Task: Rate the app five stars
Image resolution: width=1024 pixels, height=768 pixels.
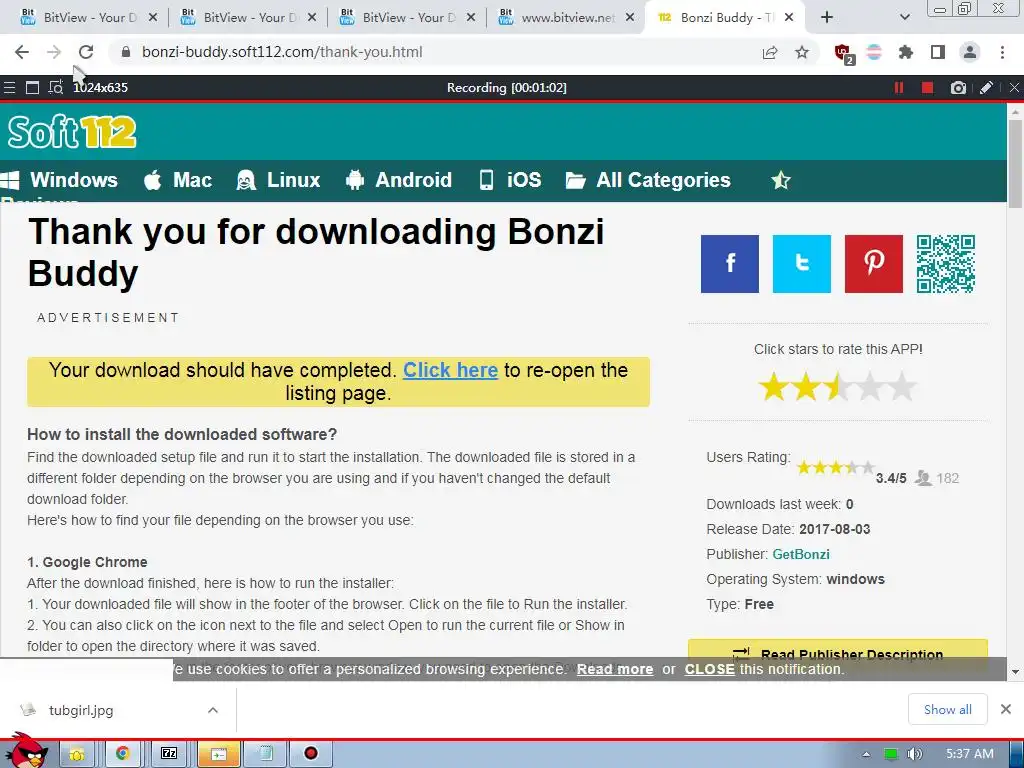Action: (902, 387)
